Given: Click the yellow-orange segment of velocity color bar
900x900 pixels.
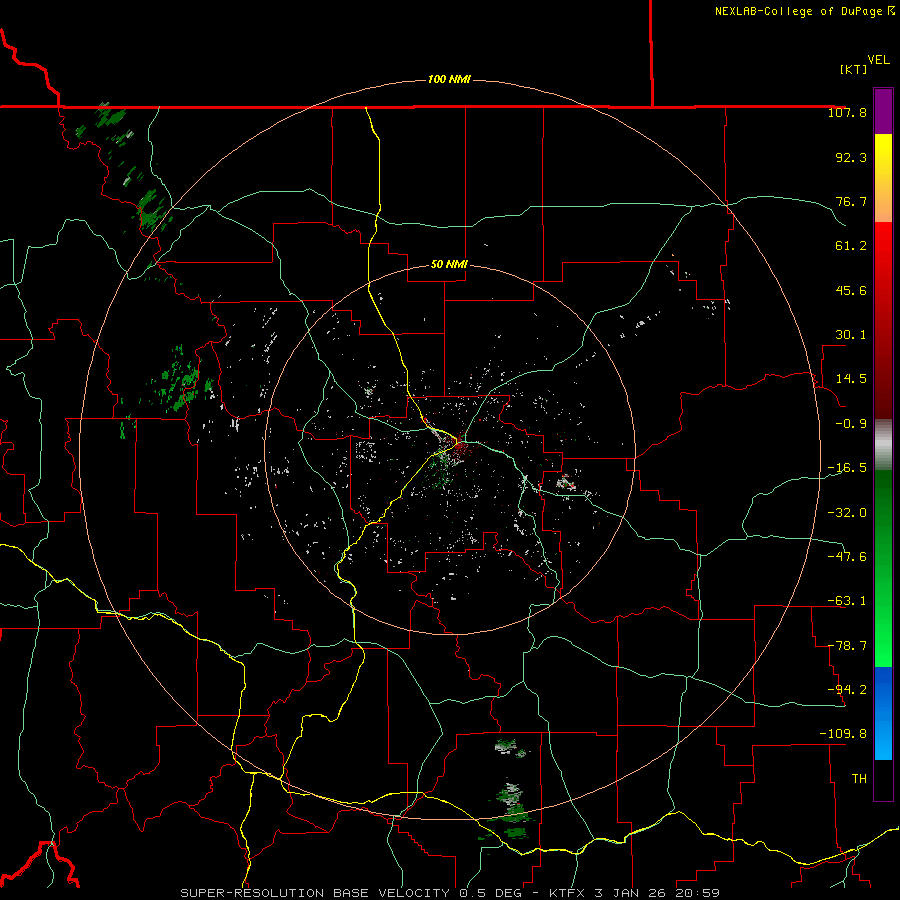Looking at the screenshot, I should pos(883,178).
